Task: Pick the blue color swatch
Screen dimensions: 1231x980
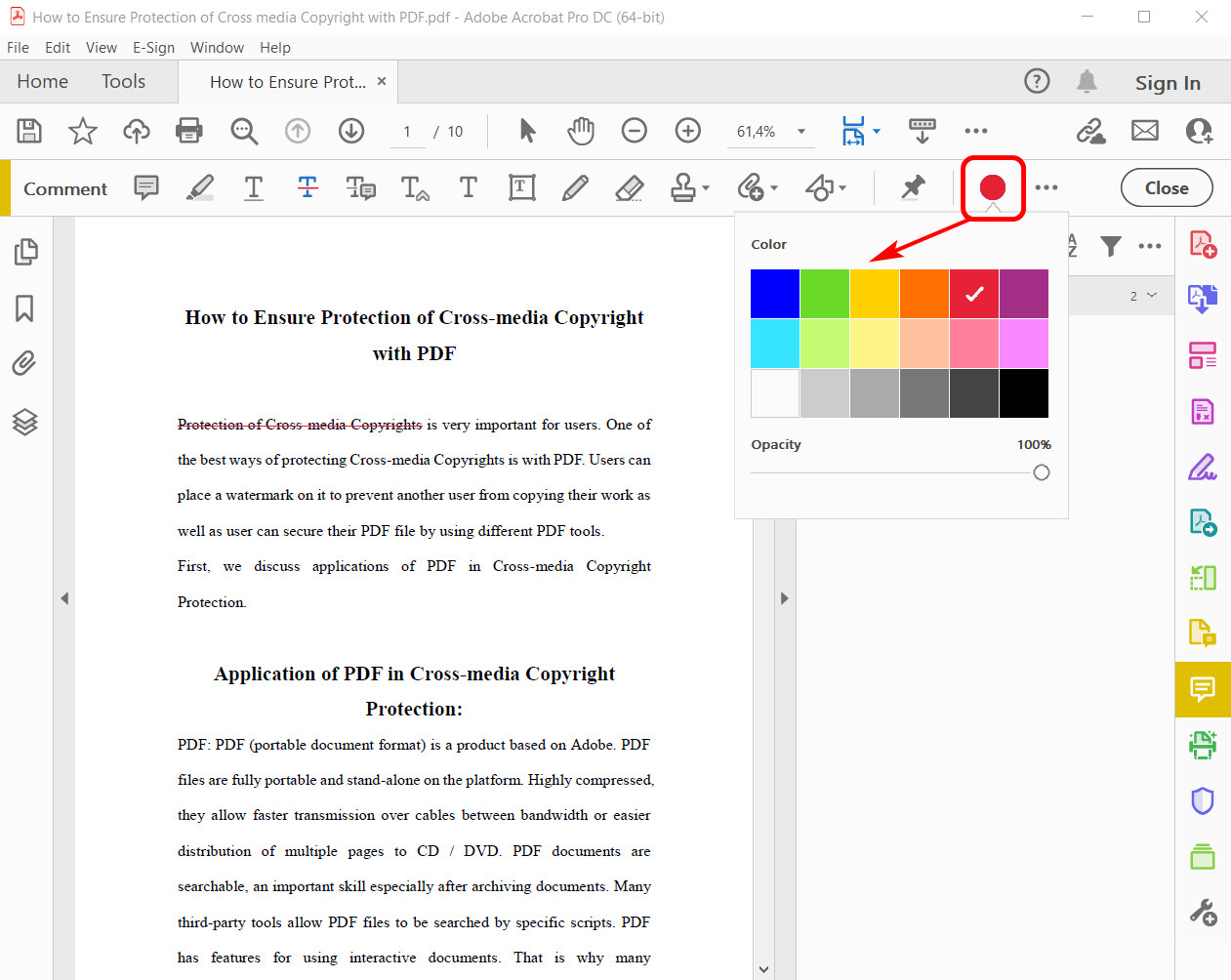Action: [x=774, y=294]
